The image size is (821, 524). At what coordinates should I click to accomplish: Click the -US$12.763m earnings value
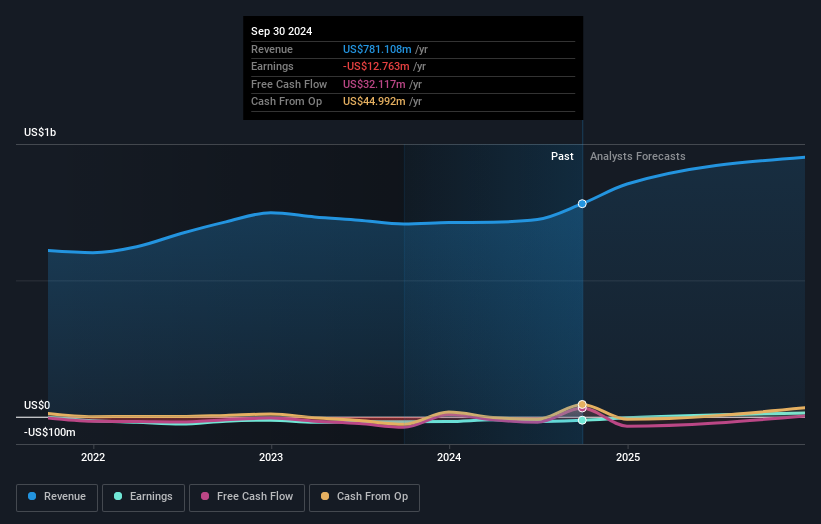click(x=376, y=66)
